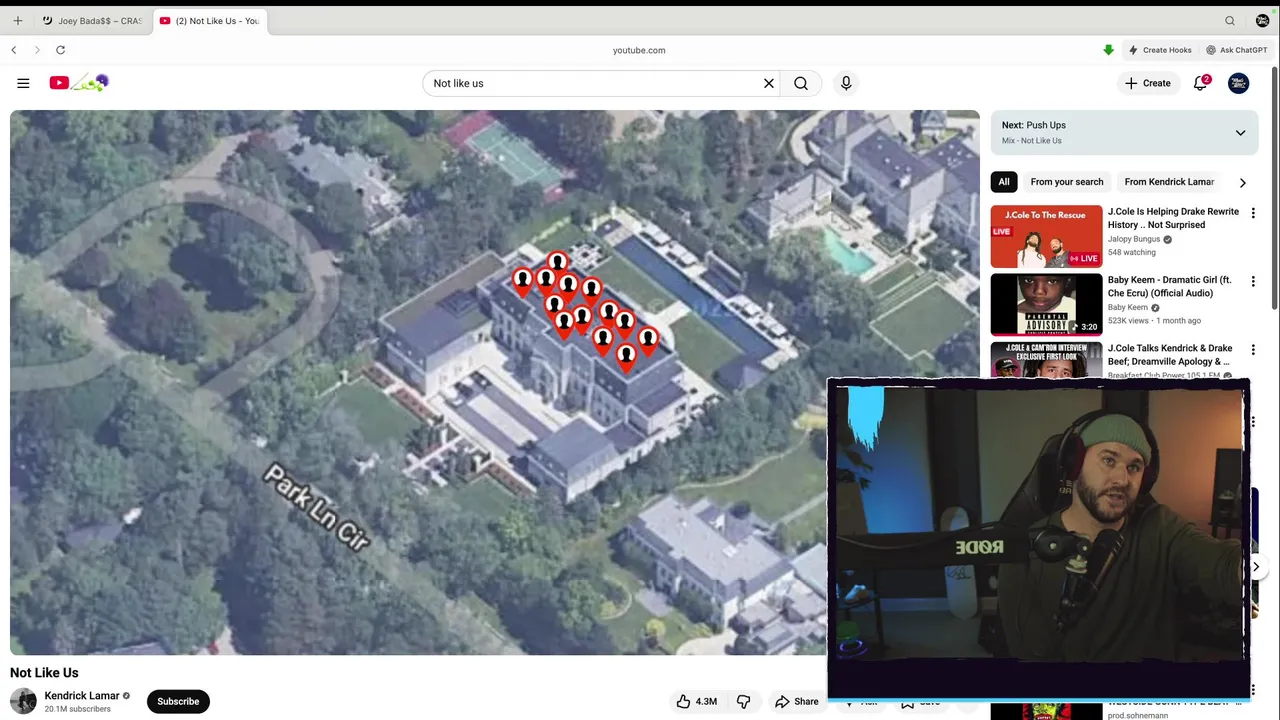Open J.Cole Is Helping Drake Rewrite title
The height and width of the screenshot is (720, 1280).
coord(1173,218)
